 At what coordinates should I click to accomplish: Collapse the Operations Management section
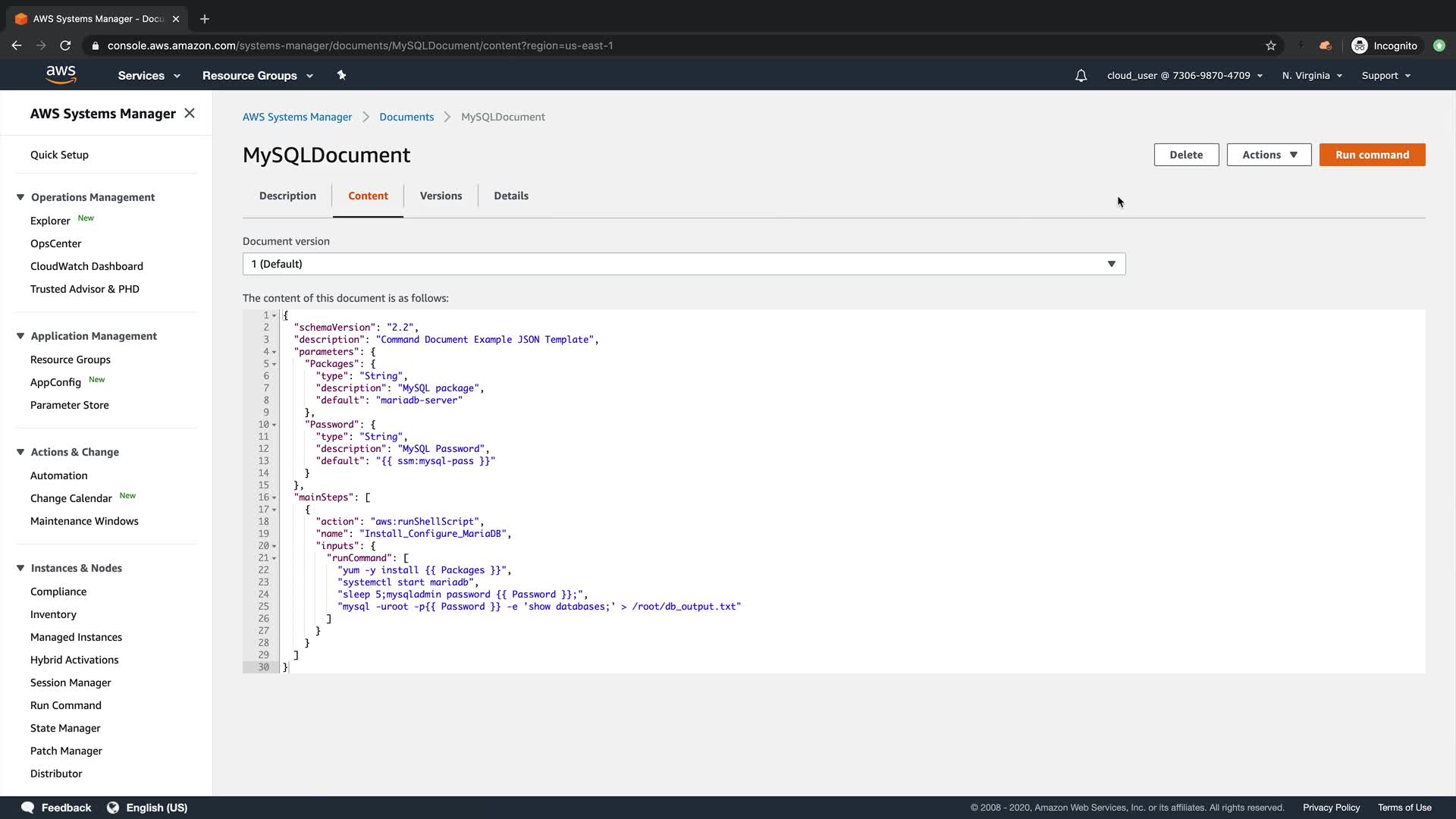point(20,197)
